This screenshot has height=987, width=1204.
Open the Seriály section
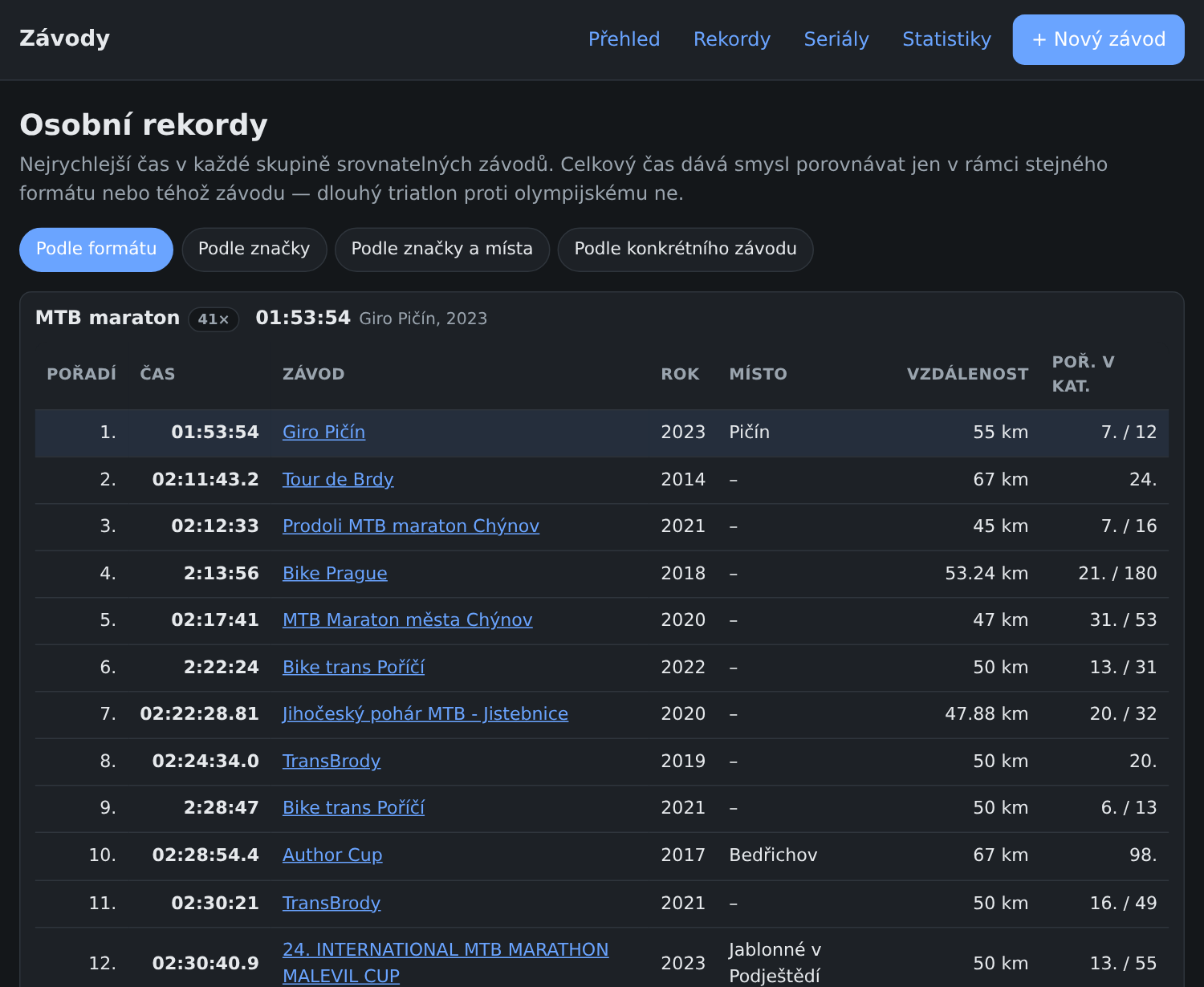pyautogui.click(x=836, y=39)
